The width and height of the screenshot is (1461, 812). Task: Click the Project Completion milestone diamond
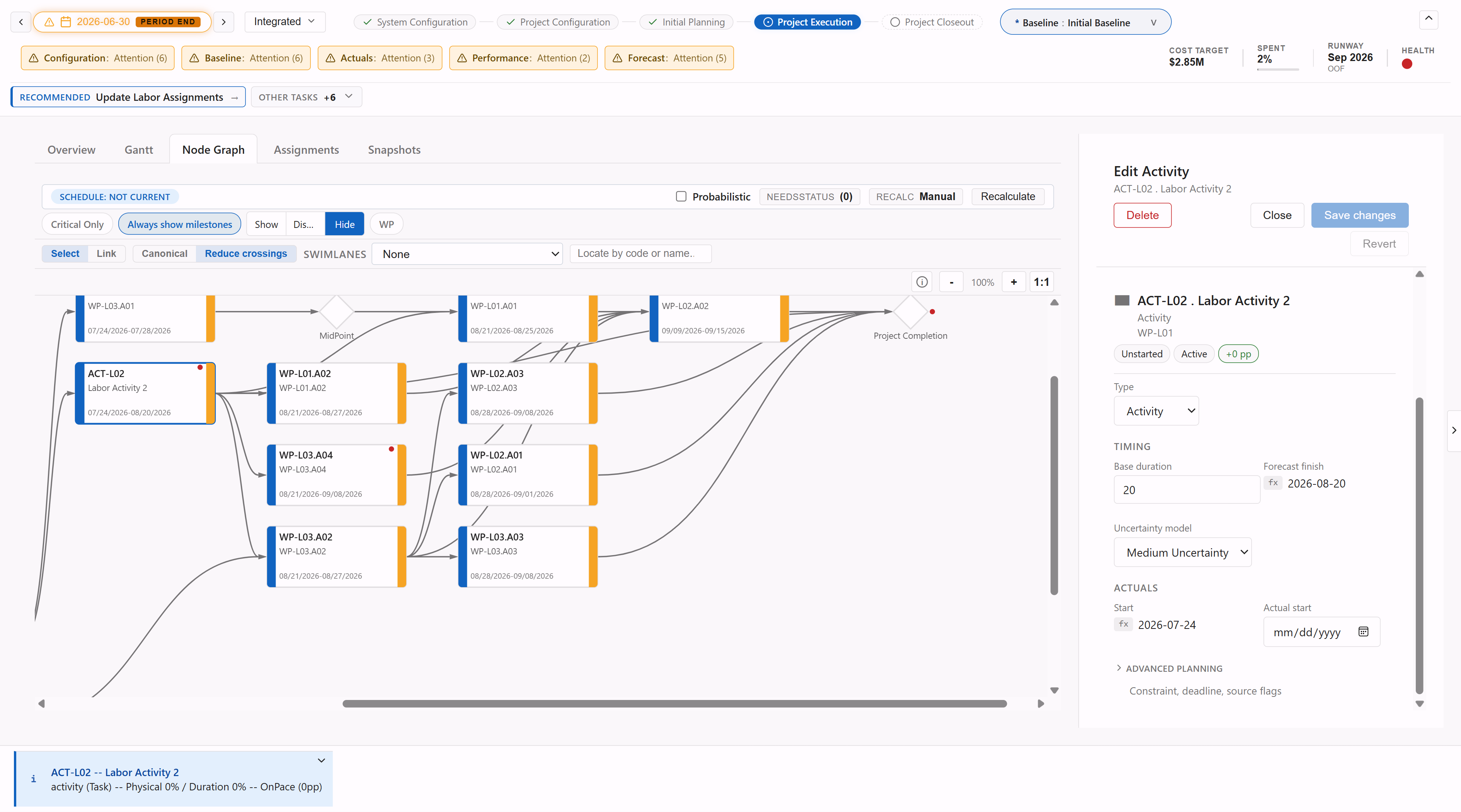click(x=910, y=312)
